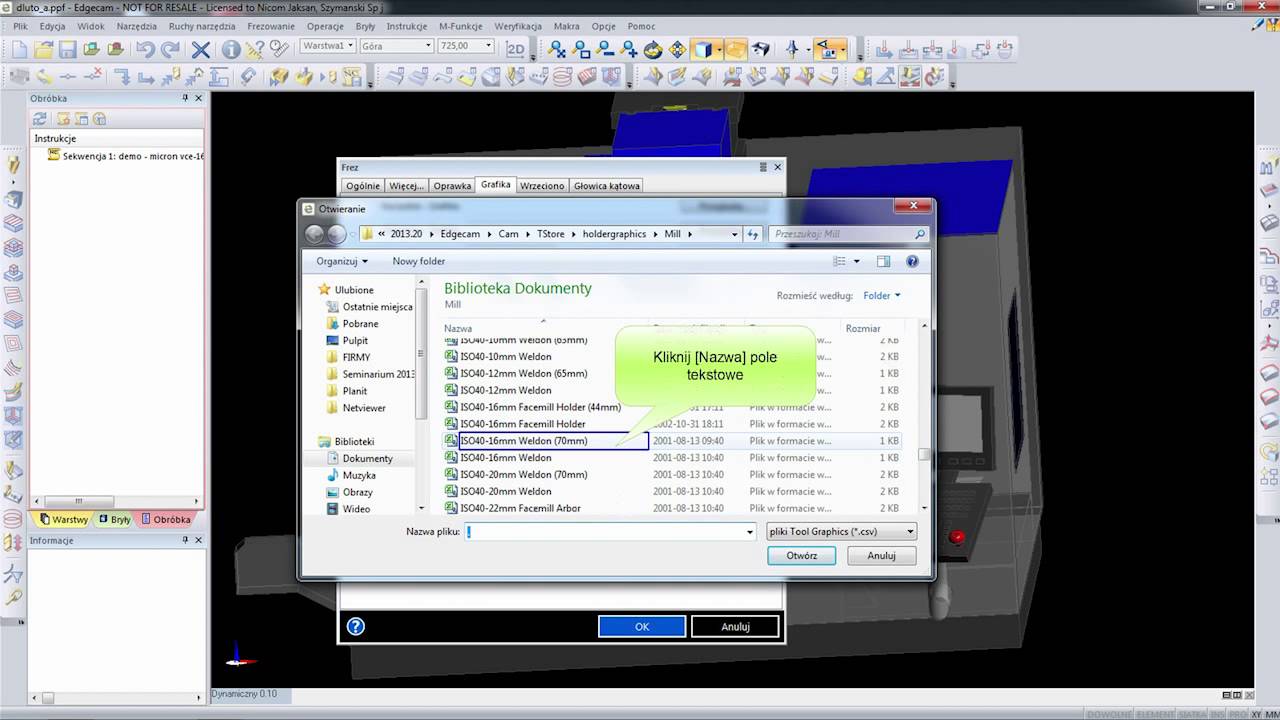Image resolution: width=1280 pixels, height=720 pixels.
Task: Click the Open file folder icon
Action: [x=43, y=48]
